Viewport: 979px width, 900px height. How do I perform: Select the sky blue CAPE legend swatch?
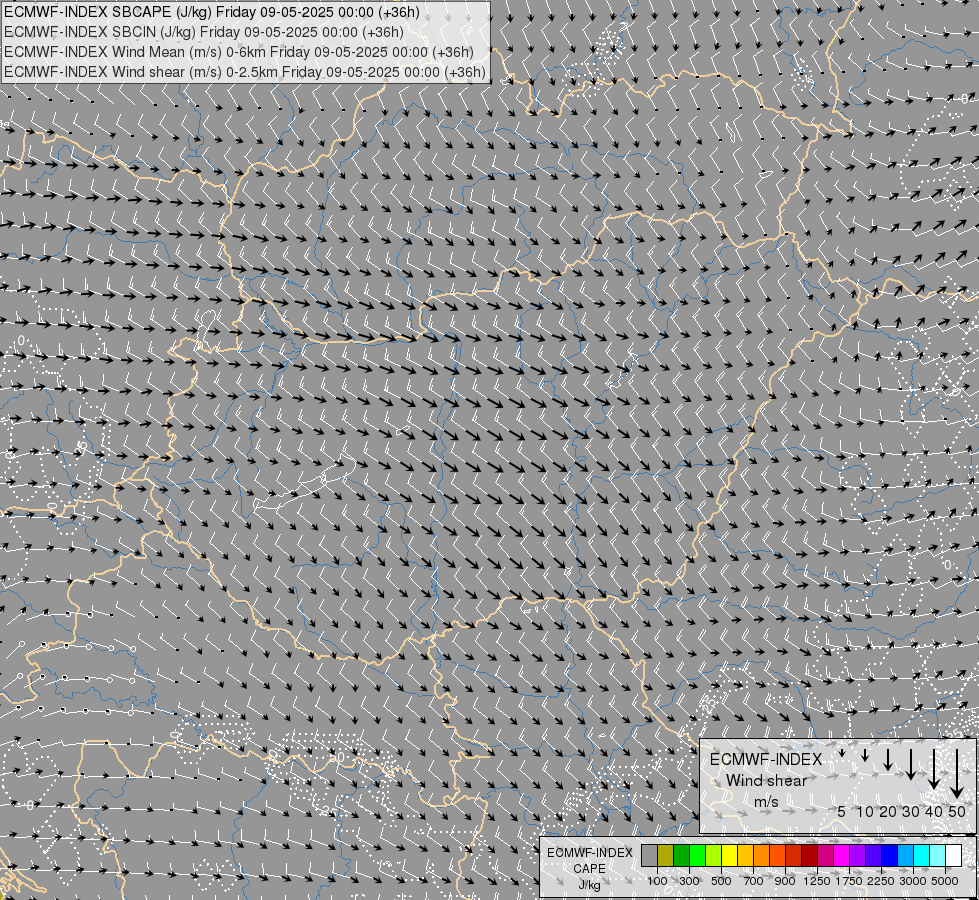coord(905,856)
